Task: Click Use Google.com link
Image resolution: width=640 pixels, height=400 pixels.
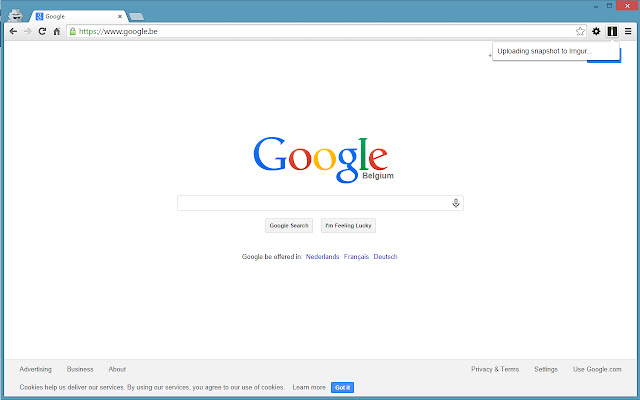Action: click(597, 369)
